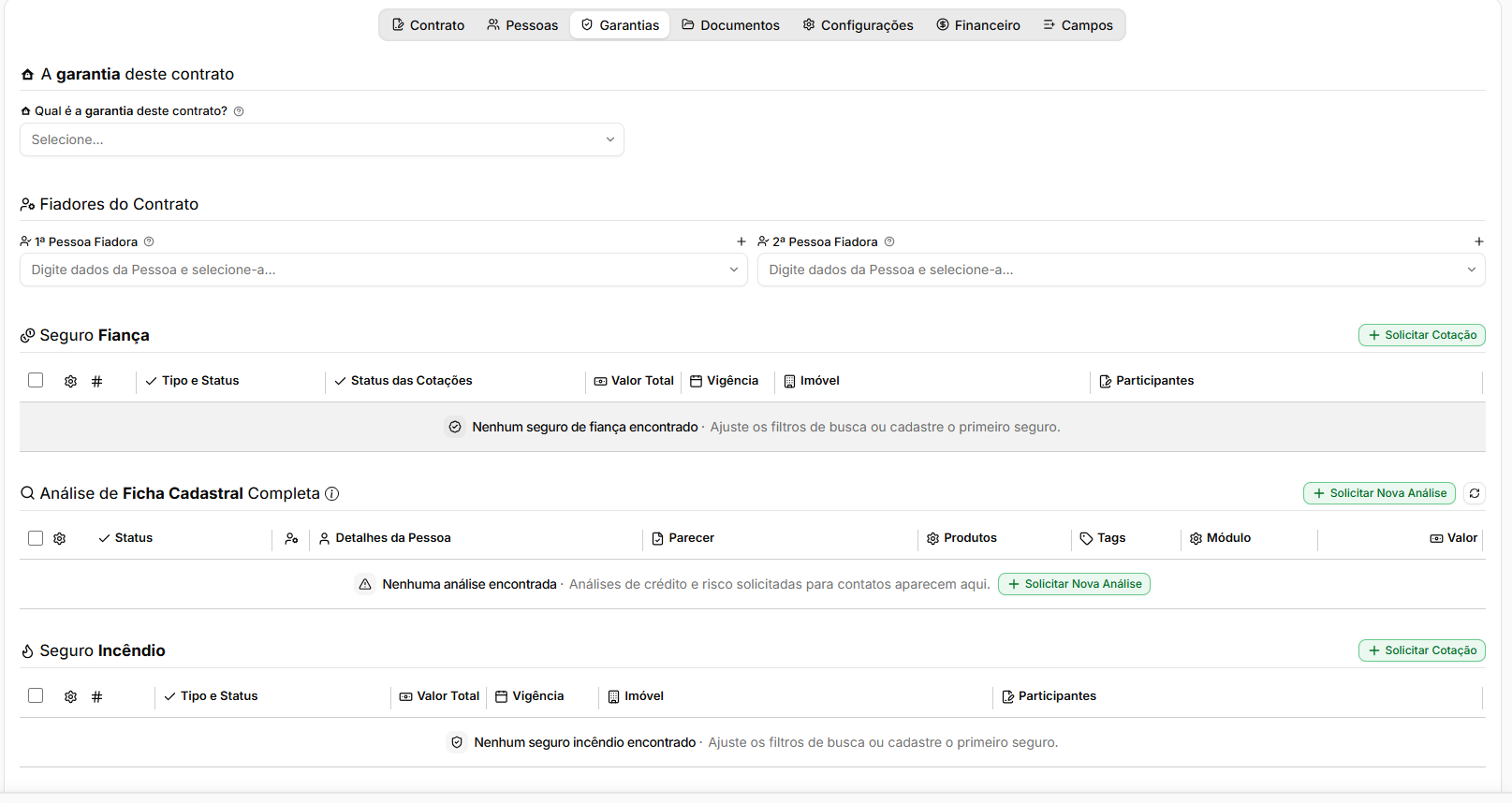
Task: Click the Parecer column header
Action: (x=683, y=538)
